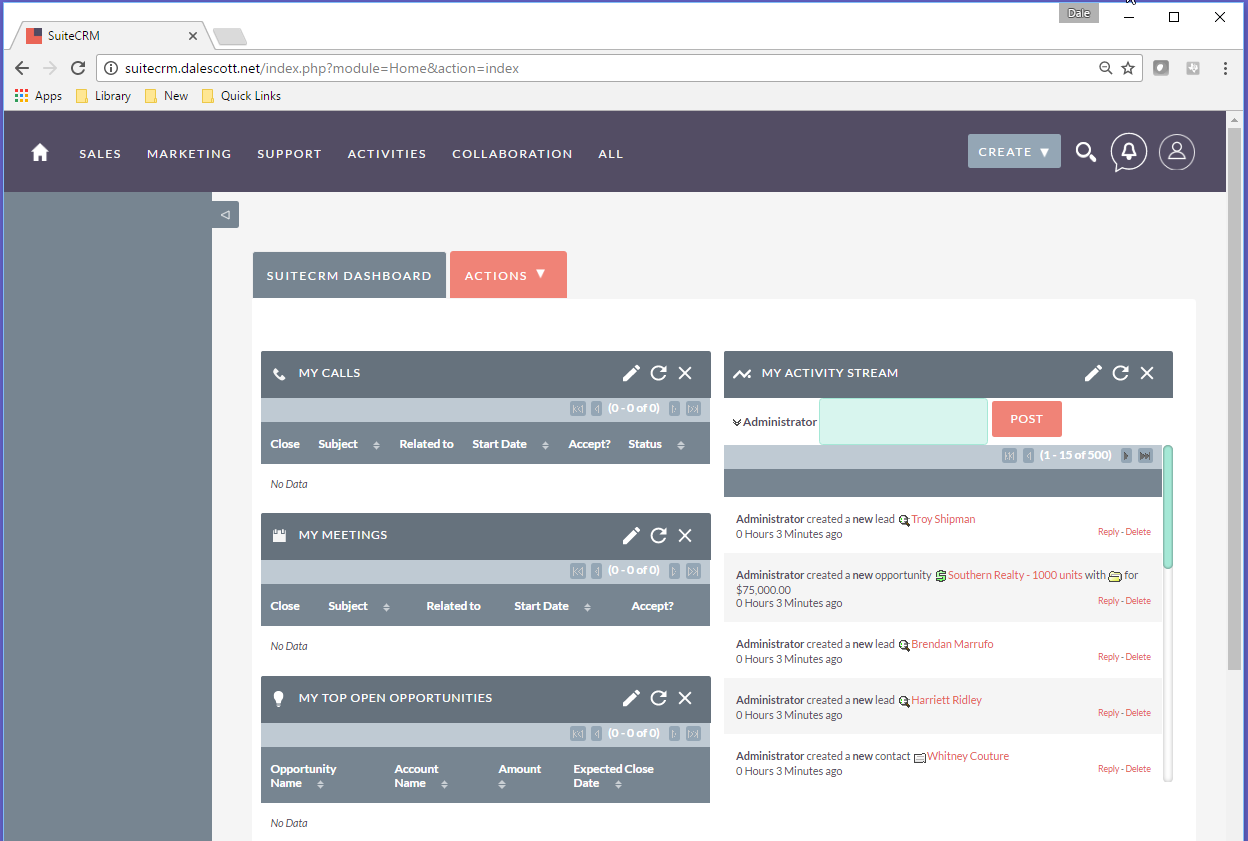Viewport: 1248px width, 841px height.
Task: Open the Marketing menu
Action: [x=189, y=154]
